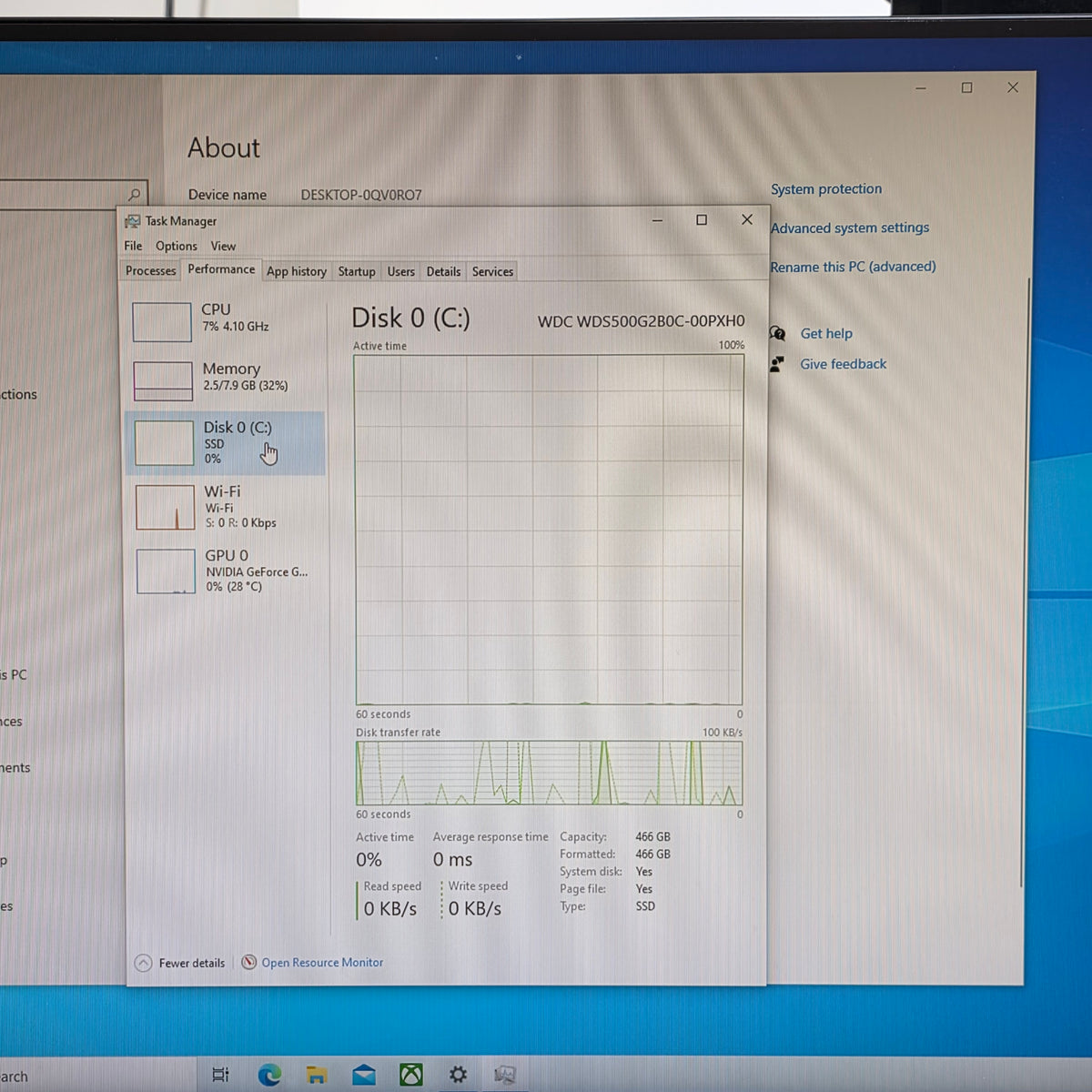Click the Task Manager title bar icon
Image resolution: width=1092 pixels, height=1092 pixels.
[133, 221]
